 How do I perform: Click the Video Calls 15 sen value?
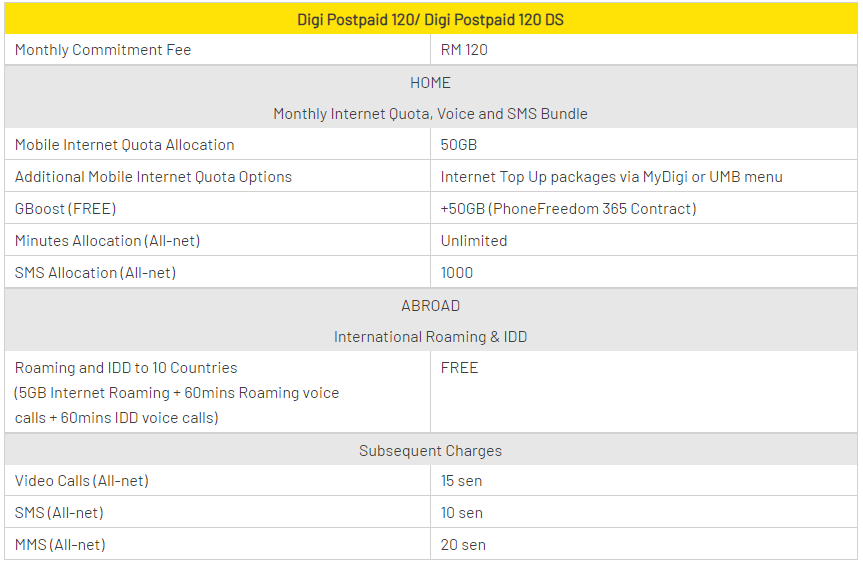click(461, 481)
